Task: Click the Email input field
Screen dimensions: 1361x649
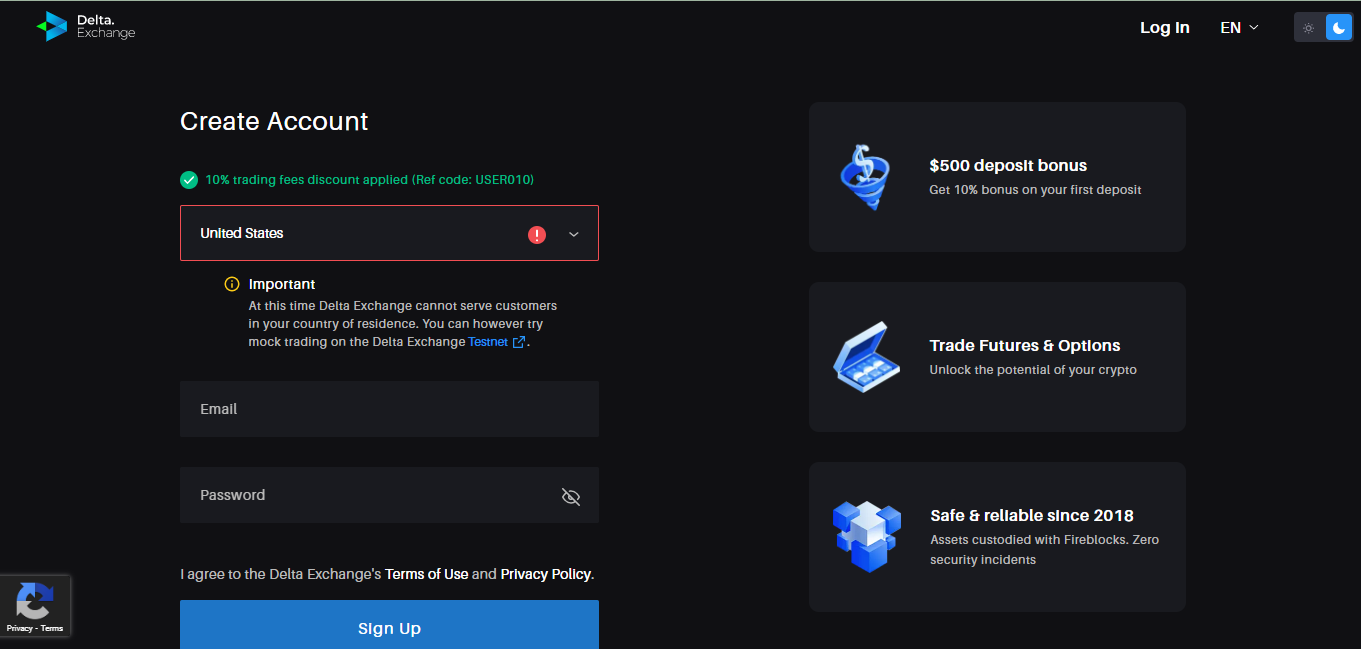Action: coord(389,409)
